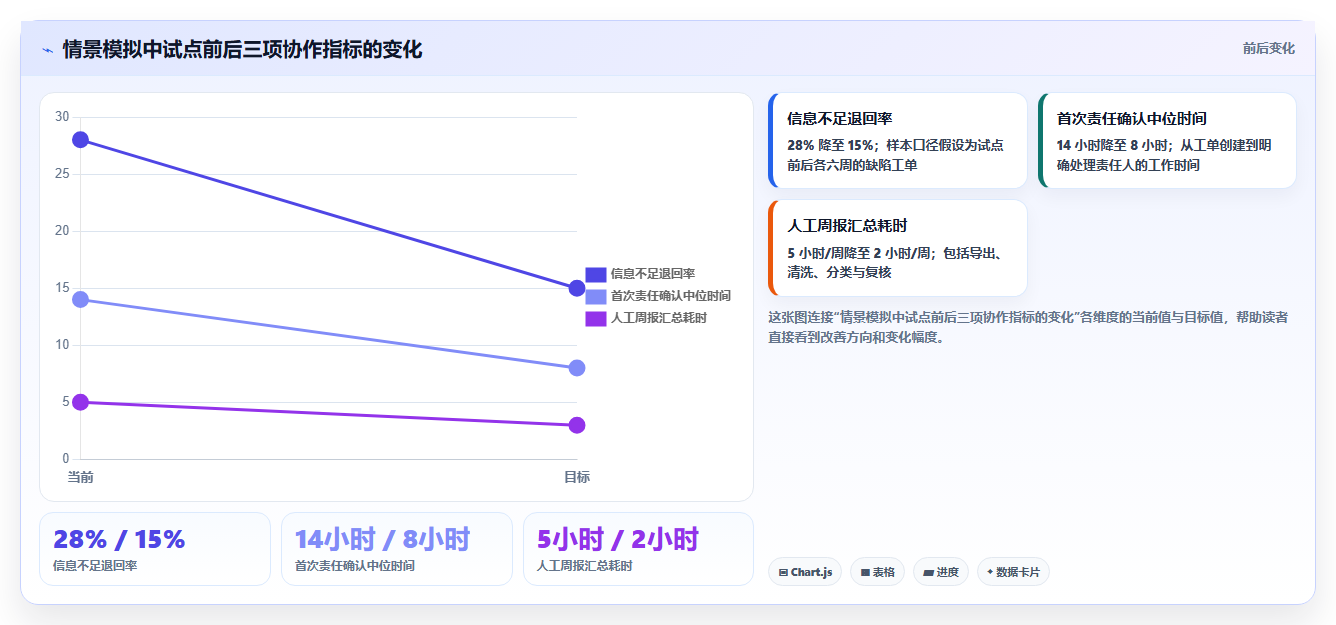
Task: Click the y-axis value 25
Action: [62, 174]
